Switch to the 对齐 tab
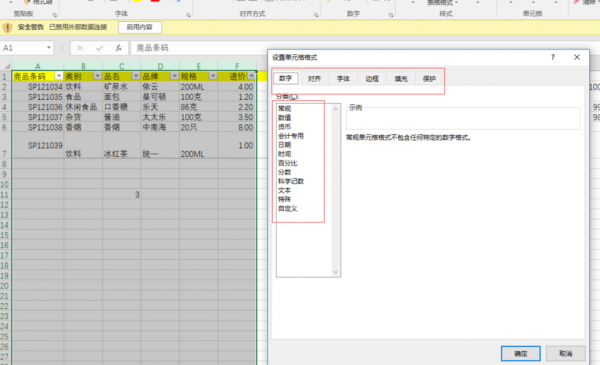 pyautogui.click(x=314, y=79)
